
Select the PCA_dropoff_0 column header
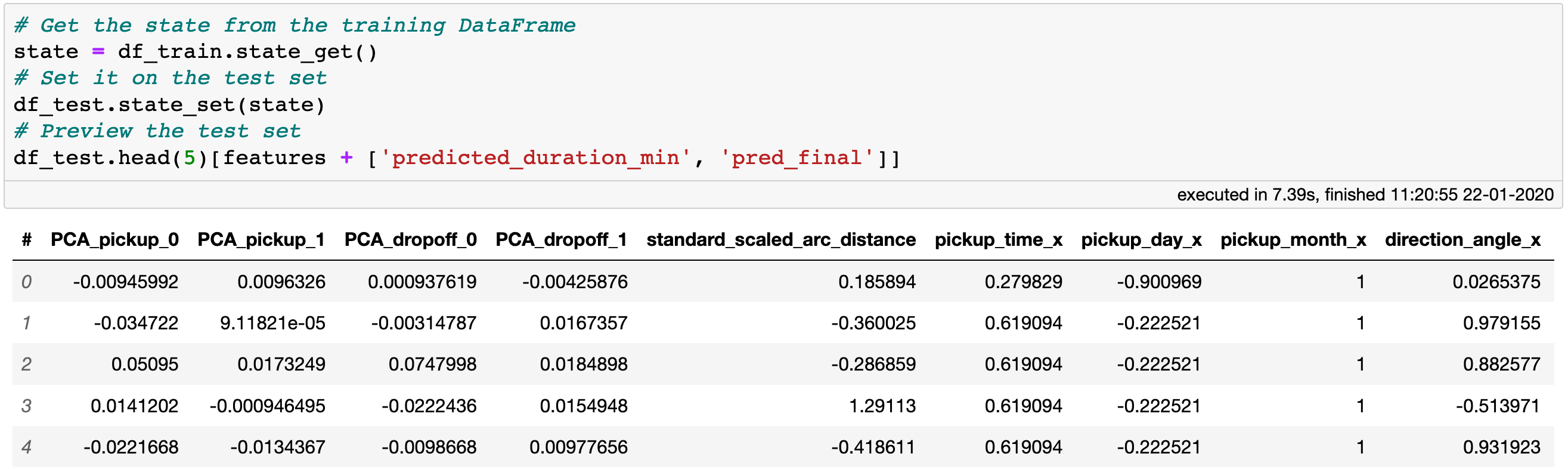(x=410, y=240)
